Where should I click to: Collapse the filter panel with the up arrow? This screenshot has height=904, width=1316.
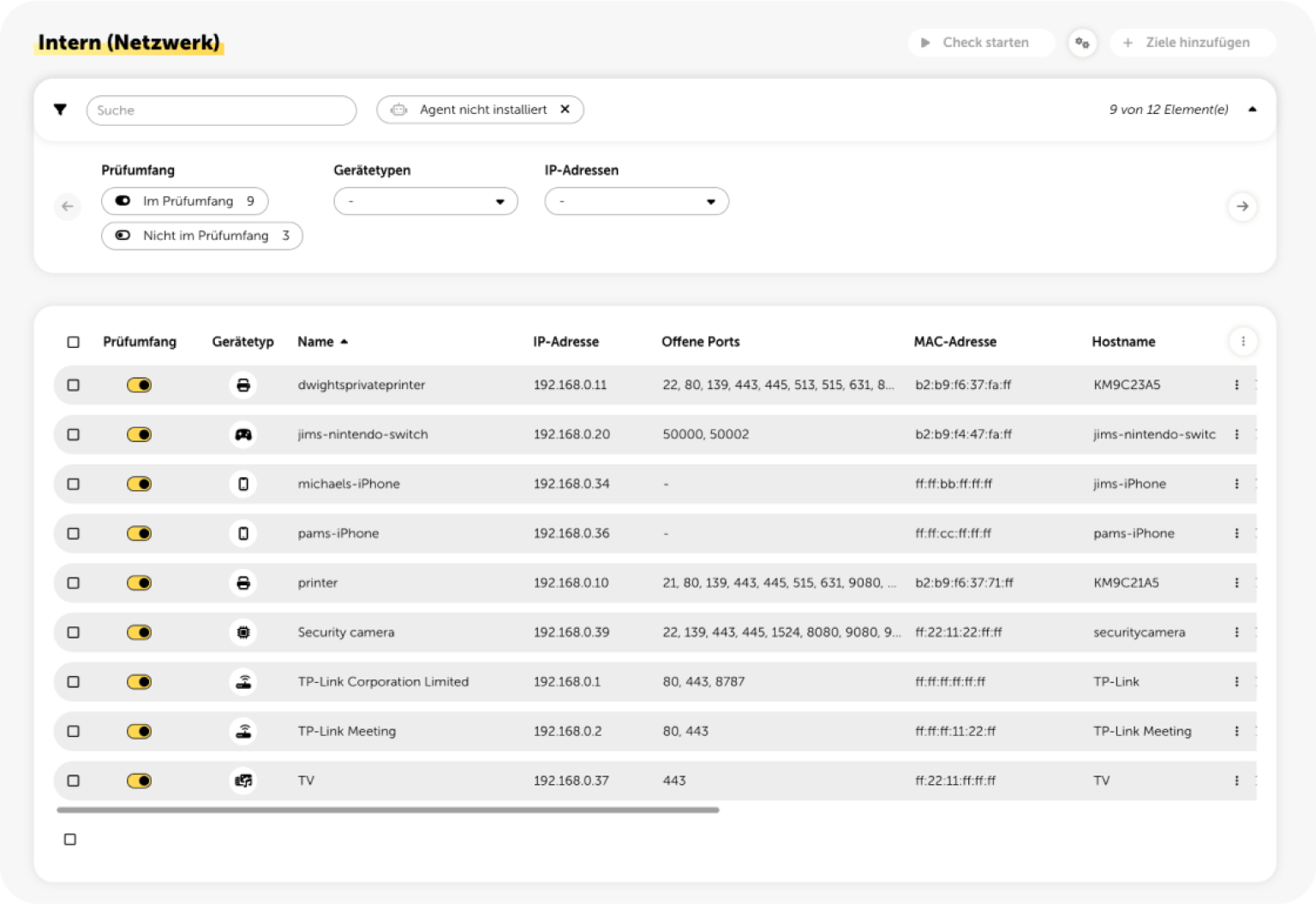click(1252, 110)
